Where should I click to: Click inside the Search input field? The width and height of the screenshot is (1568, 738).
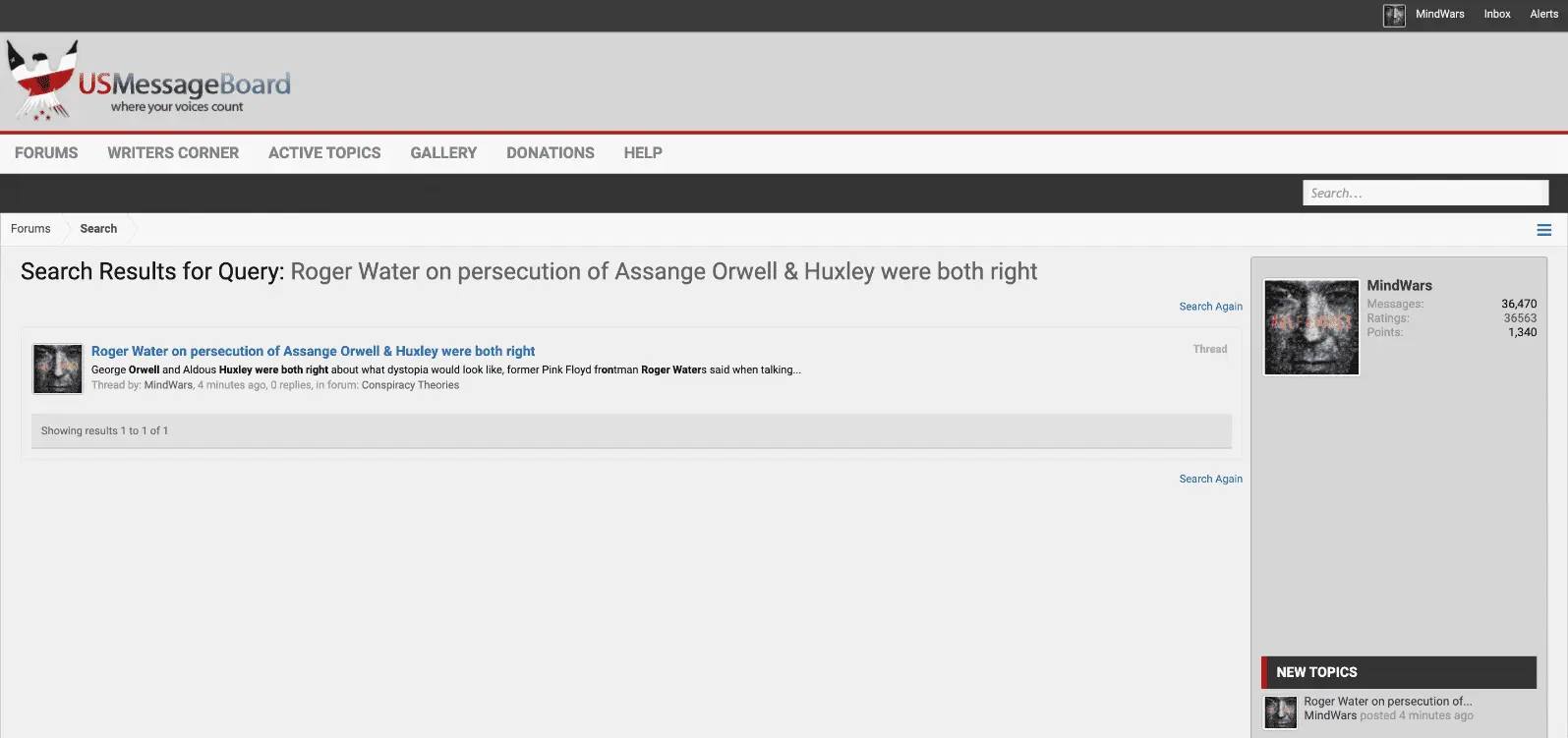(x=1424, y=194)
